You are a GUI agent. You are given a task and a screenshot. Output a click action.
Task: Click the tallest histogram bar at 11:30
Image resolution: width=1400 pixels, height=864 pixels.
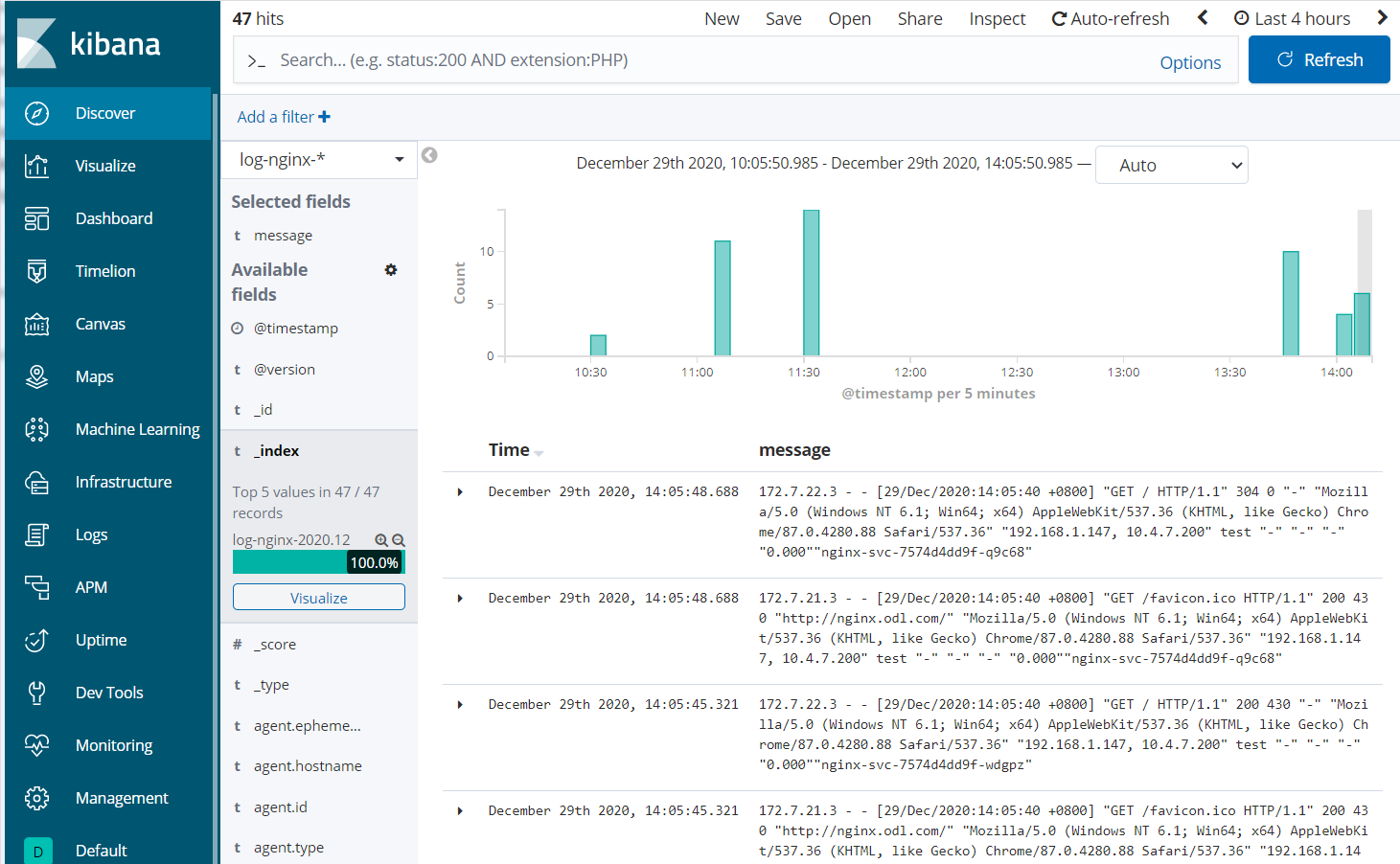811,283
